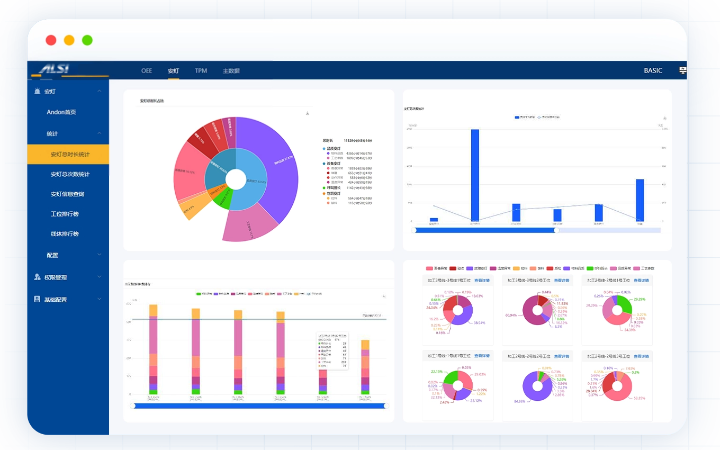Click the 查看详情 link on first donut chart
This screenshot has width=720, height=450.
pyautogui.click(x=480, y=281)
